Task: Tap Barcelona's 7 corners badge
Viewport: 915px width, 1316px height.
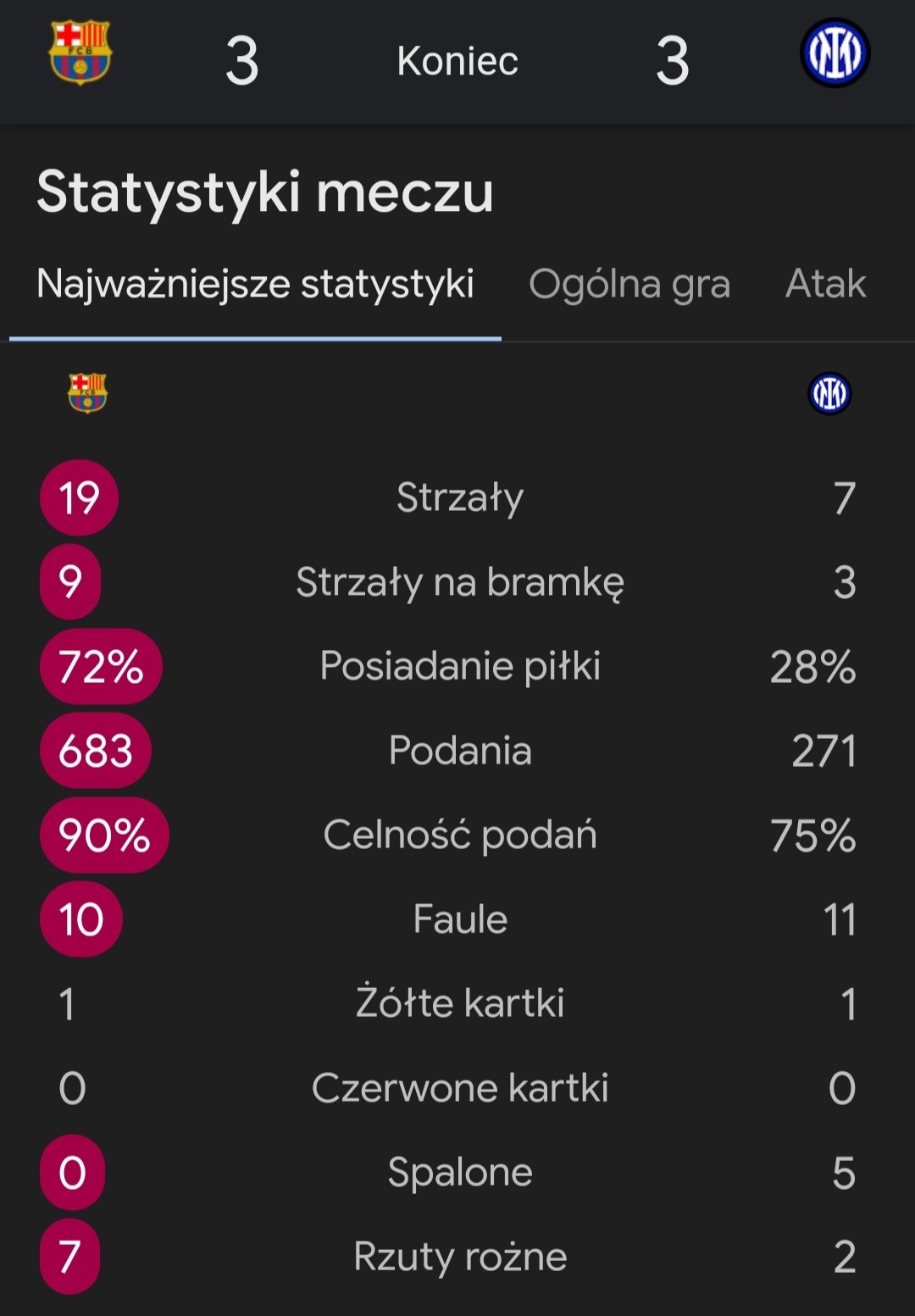Action: [70, 1257]
